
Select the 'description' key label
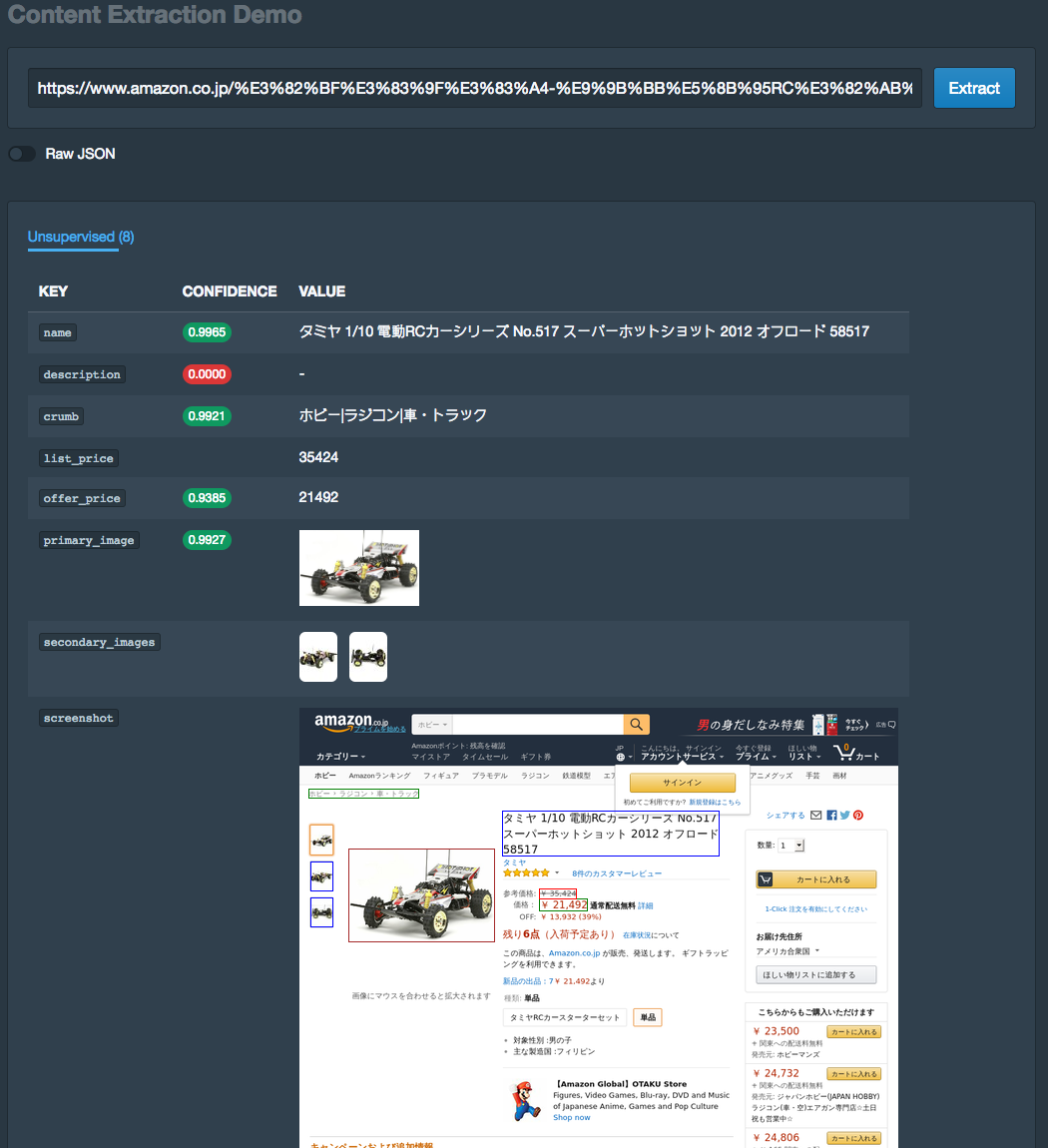(82, 374)
